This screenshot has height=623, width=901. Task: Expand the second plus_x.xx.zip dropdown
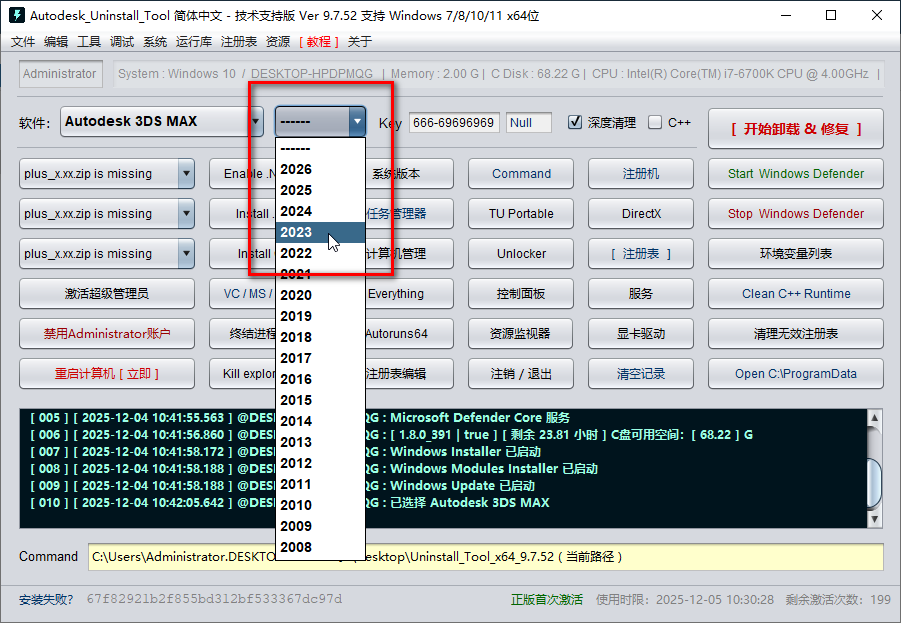[186, 214]
